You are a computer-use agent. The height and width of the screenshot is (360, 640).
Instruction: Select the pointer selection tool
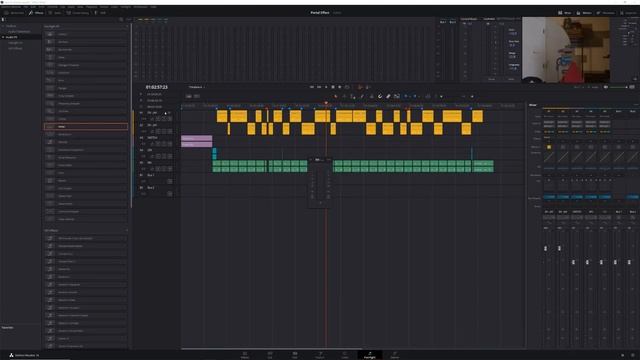tap(336, 96)
